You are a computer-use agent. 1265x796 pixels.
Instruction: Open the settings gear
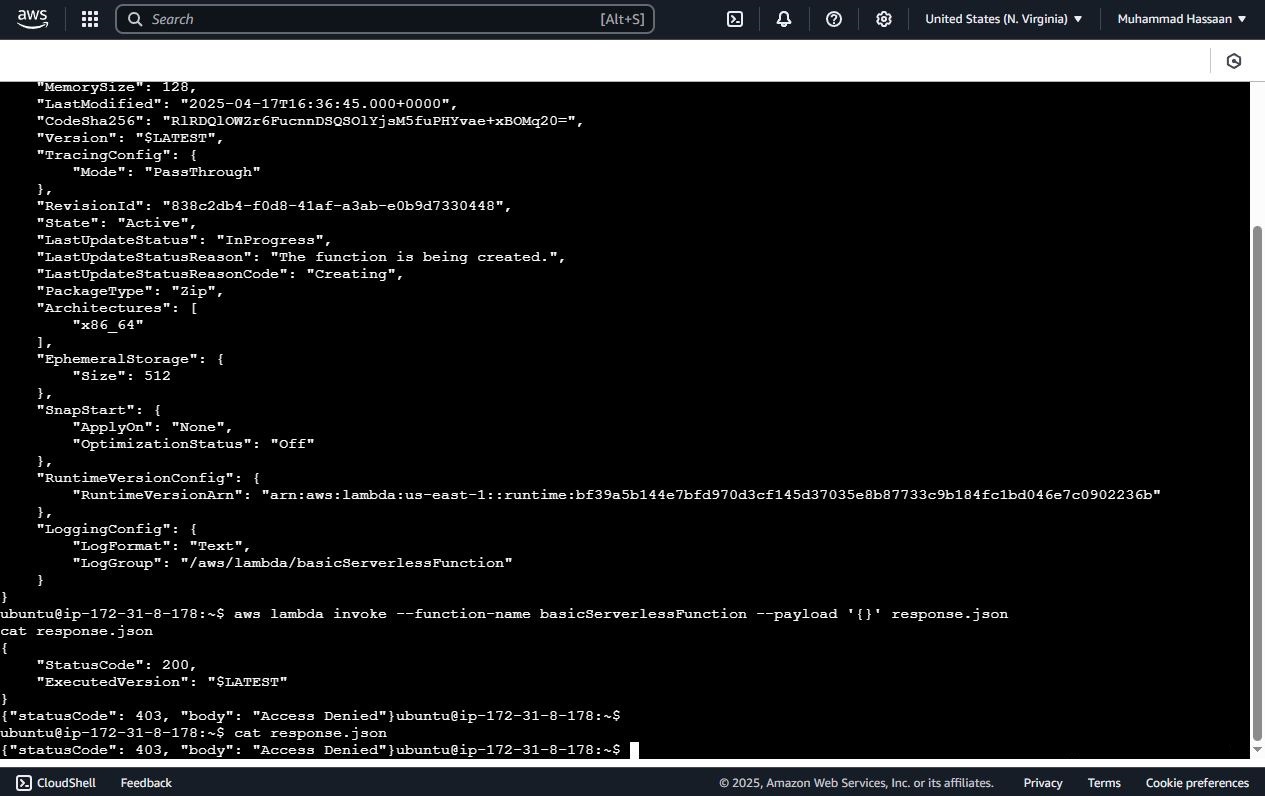pos(884,19)
